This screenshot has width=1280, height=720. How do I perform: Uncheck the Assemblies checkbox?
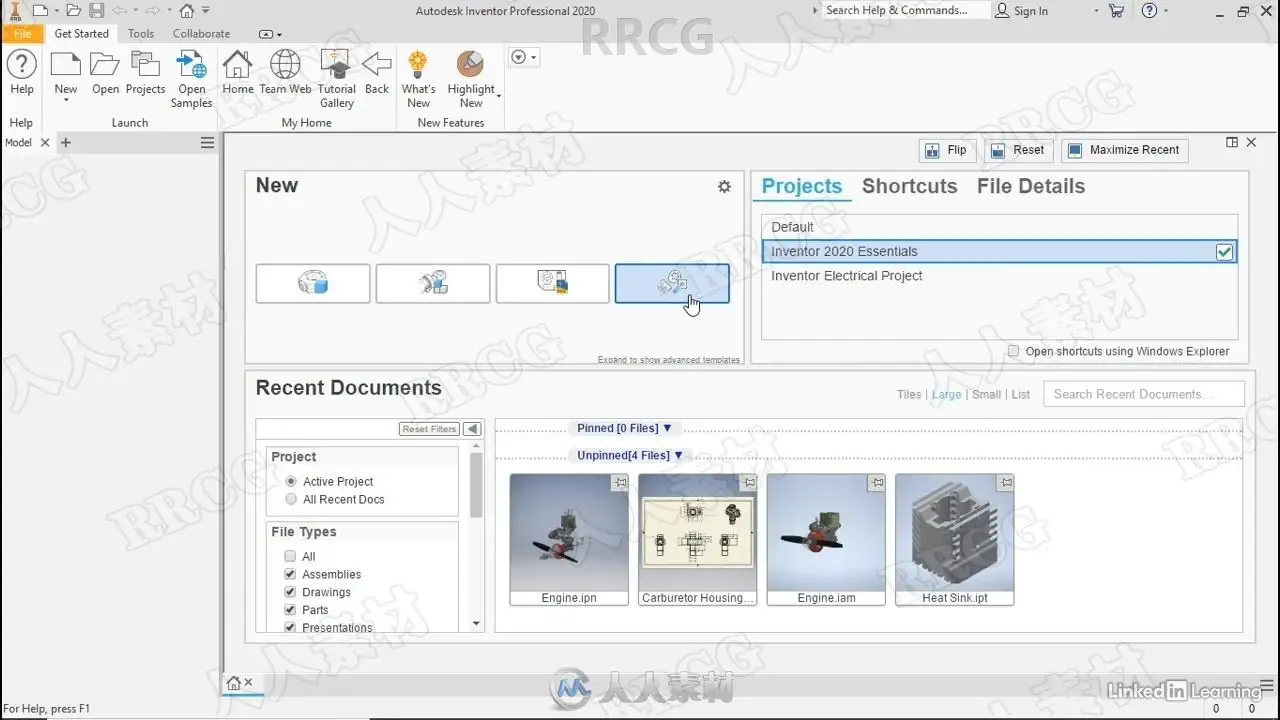coord(290,574)
